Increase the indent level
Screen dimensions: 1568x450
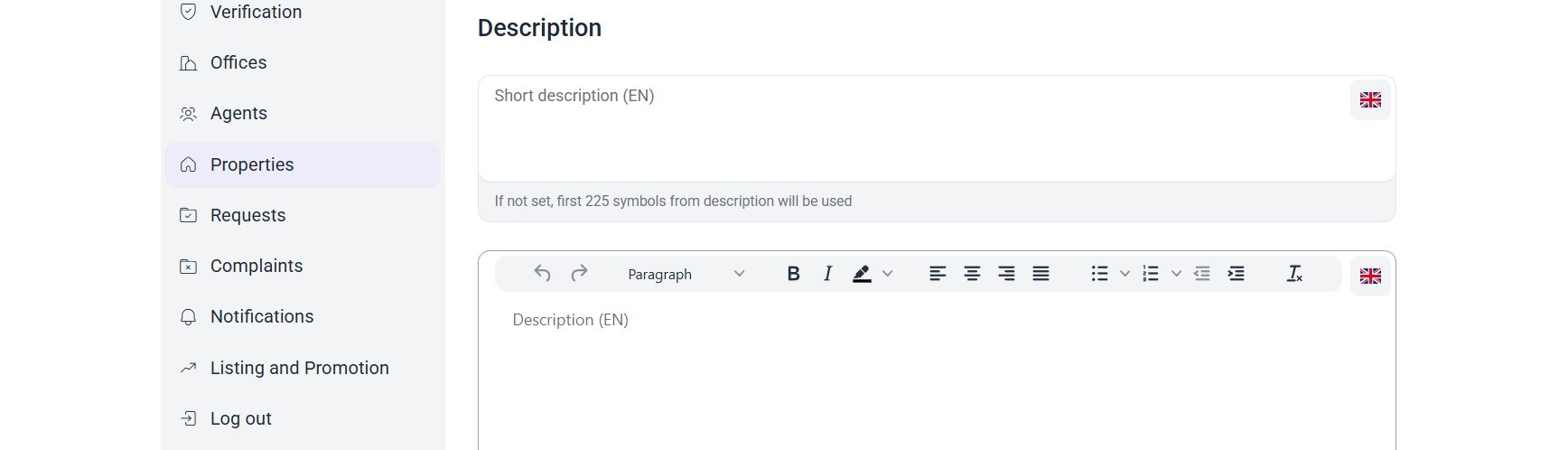1236,273
